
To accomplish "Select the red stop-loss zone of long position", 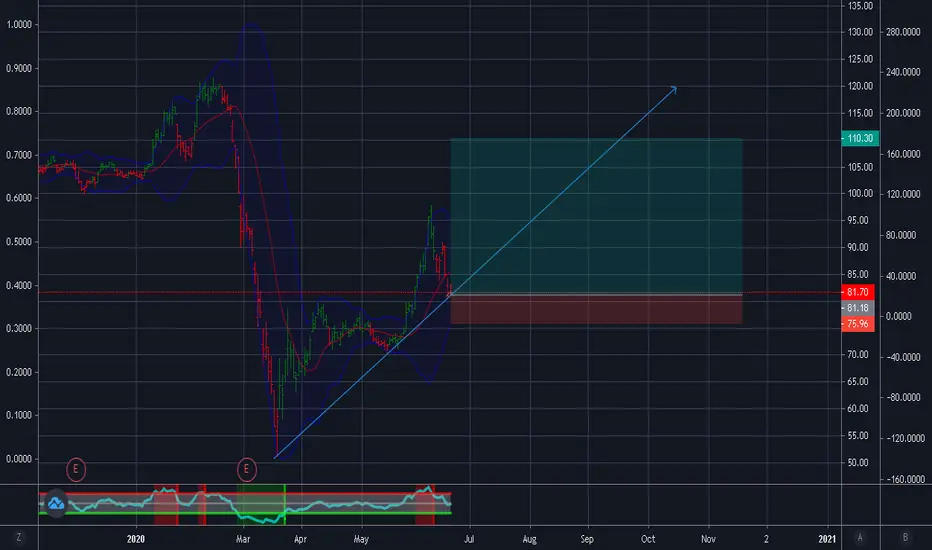I will (x=596, y=309).
